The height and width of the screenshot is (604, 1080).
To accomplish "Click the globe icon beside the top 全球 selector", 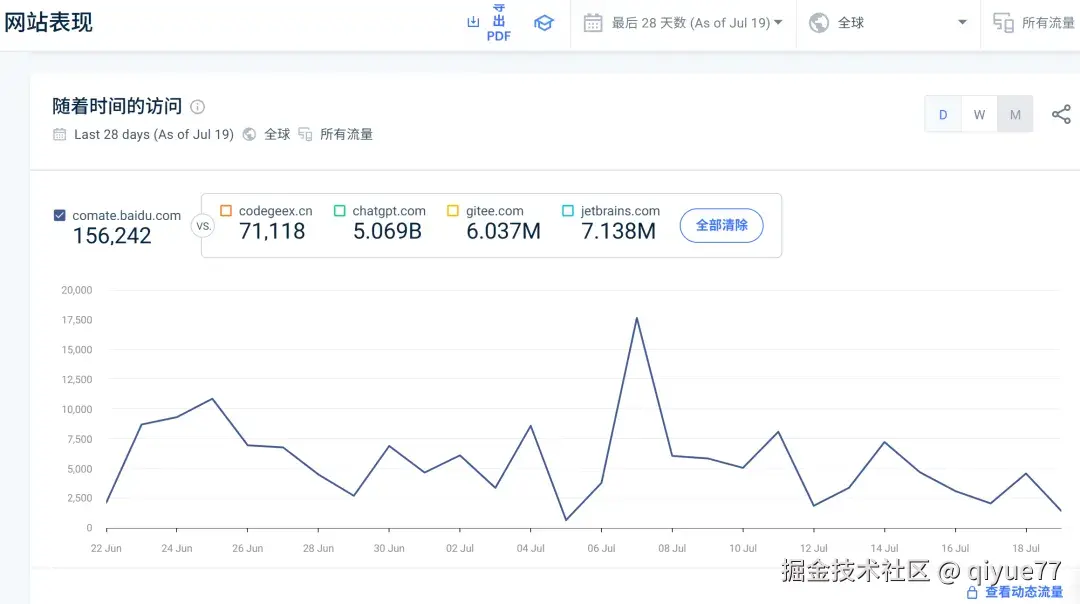I will (819, 23).
